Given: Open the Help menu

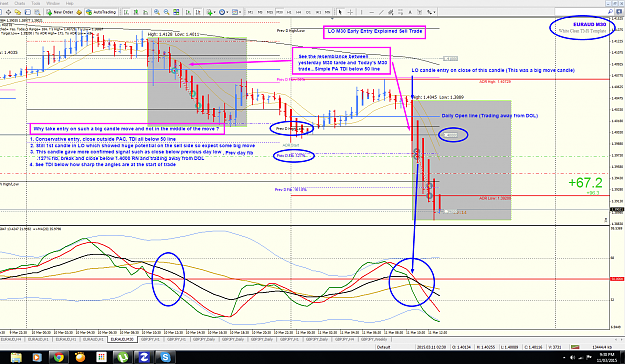Looking at the screenshot, I should click(69, 3).
